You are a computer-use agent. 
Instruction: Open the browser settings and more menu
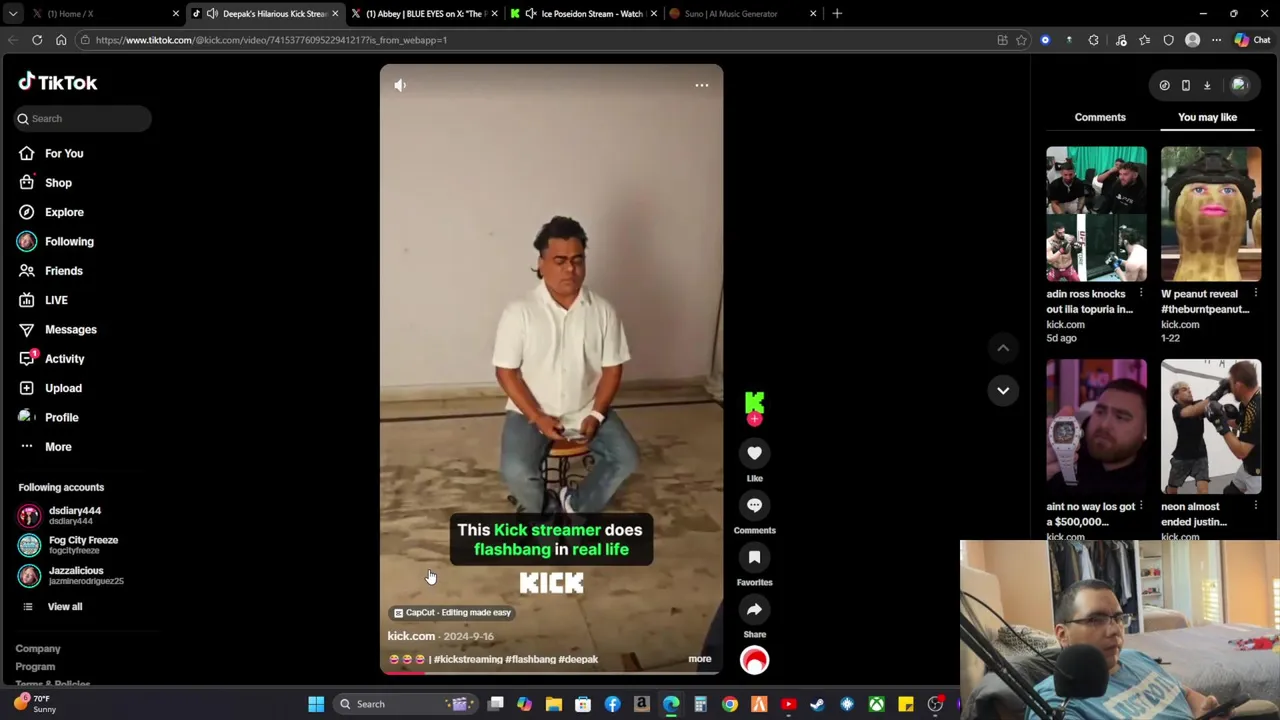click(1216, 40)
